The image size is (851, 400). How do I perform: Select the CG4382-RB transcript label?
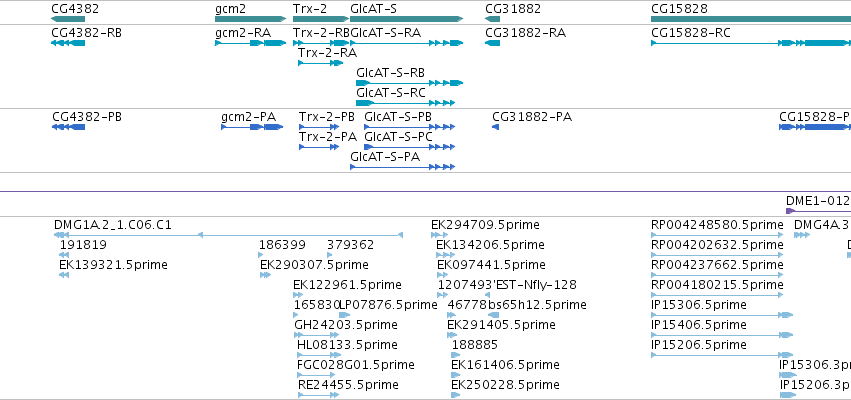point(86,33)
